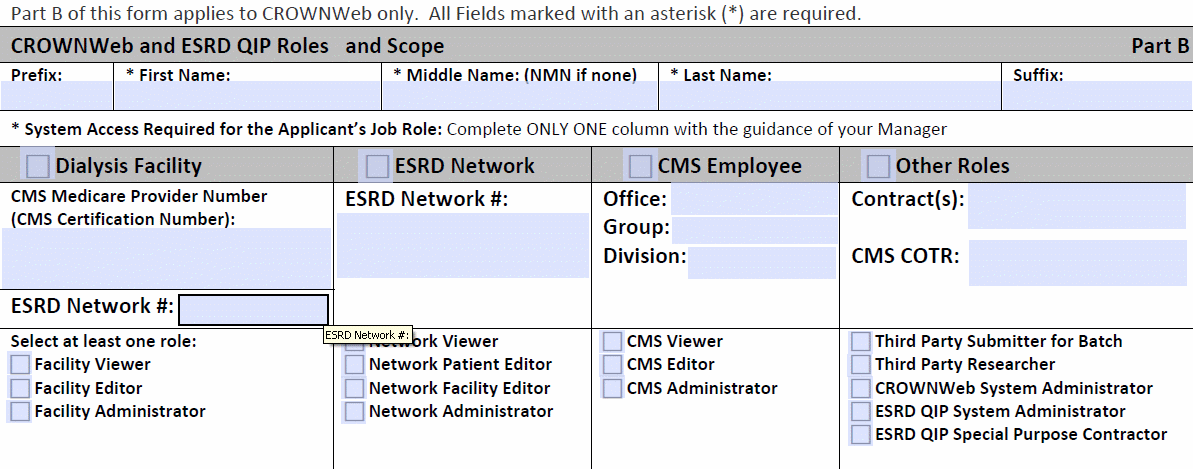Viewport: 1193px width, 469px height.
Task: Check CROWNWeb System Administrator role
Action: [x=860, y=388]
